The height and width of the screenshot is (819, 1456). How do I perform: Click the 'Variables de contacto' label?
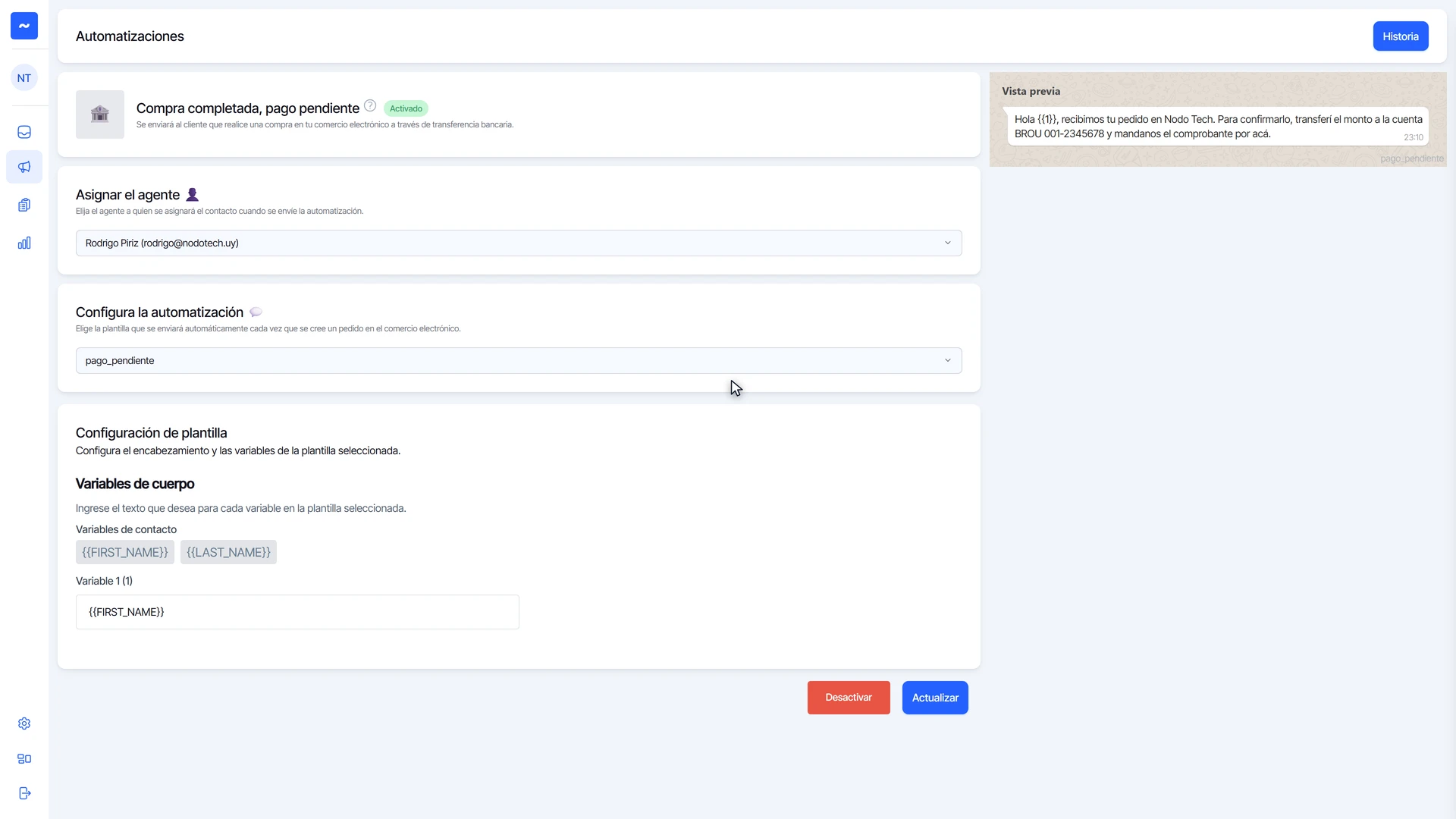point(126,529)
